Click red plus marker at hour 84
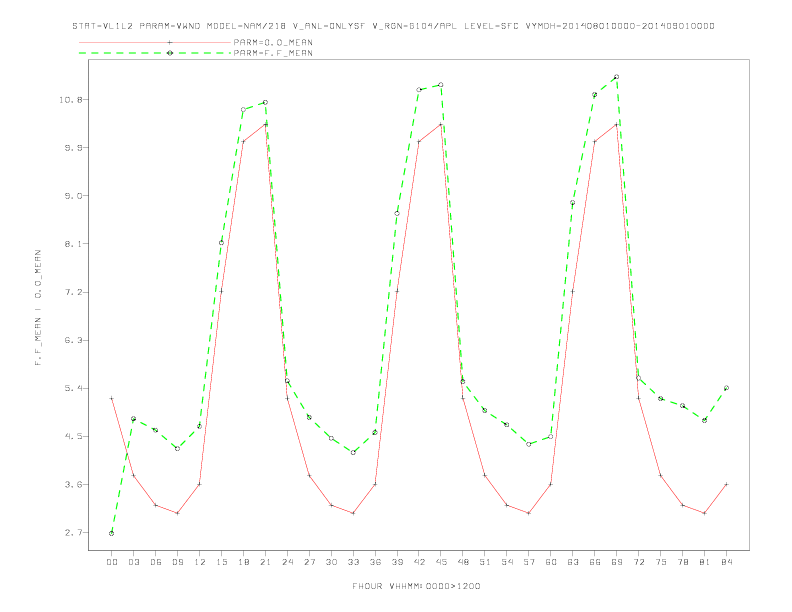The image size is (792, 612). click(726, 484)
